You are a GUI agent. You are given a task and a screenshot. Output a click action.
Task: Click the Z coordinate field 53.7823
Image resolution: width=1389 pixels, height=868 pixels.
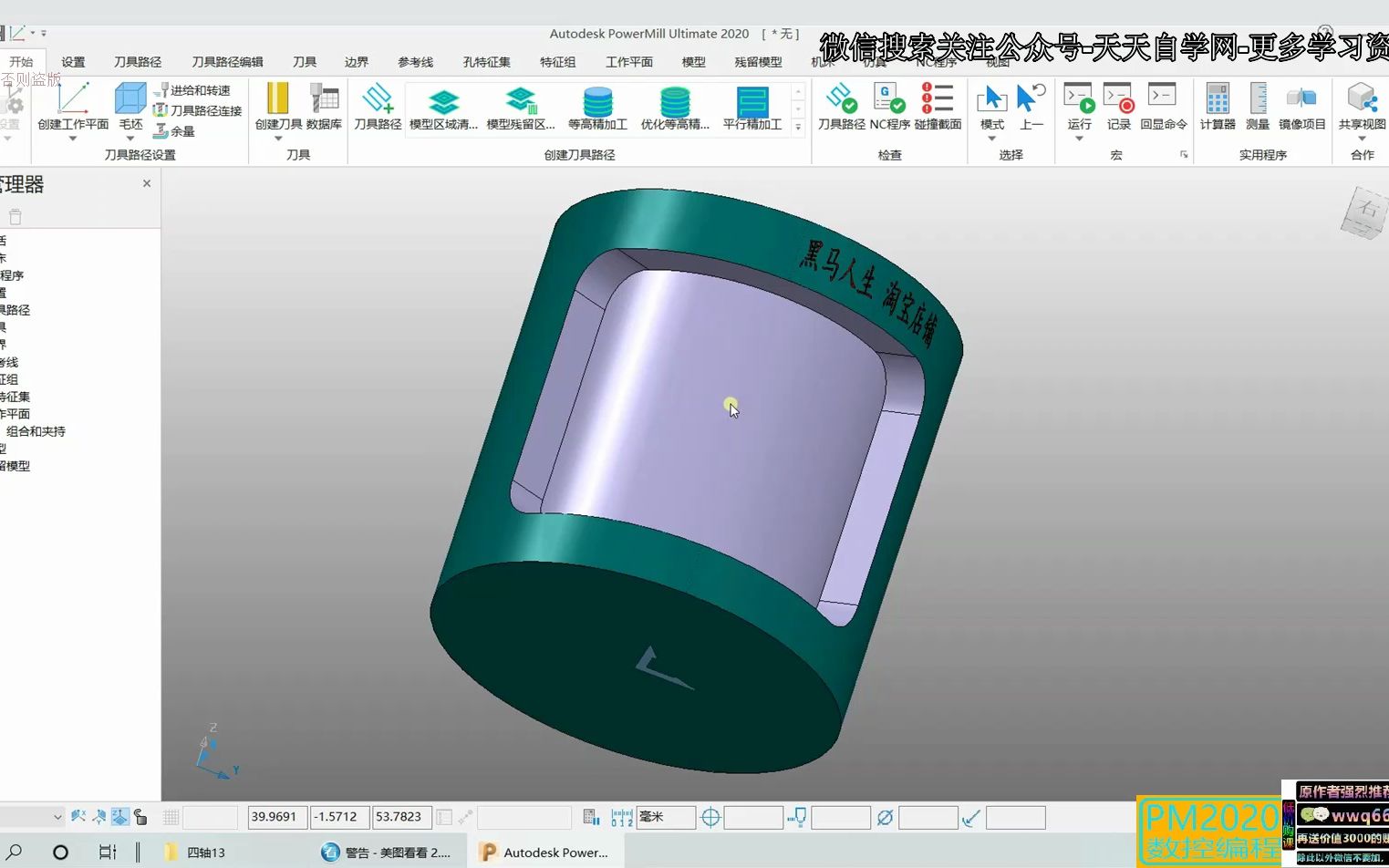[x=402, y=817]
